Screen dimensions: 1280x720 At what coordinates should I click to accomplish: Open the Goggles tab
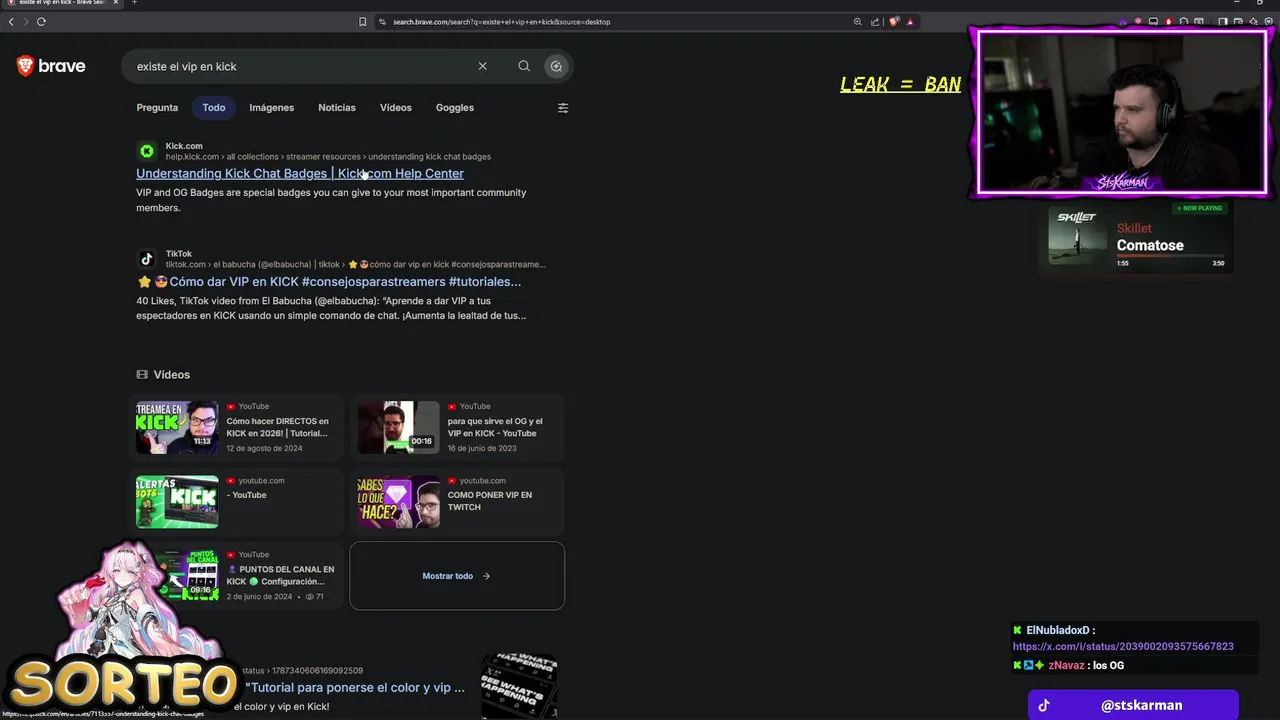455,107
